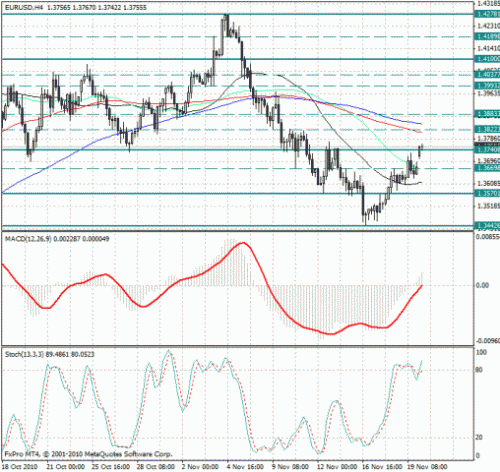
Task: Click the 1.3883 dashed level tag
Action: pos(487,114)
